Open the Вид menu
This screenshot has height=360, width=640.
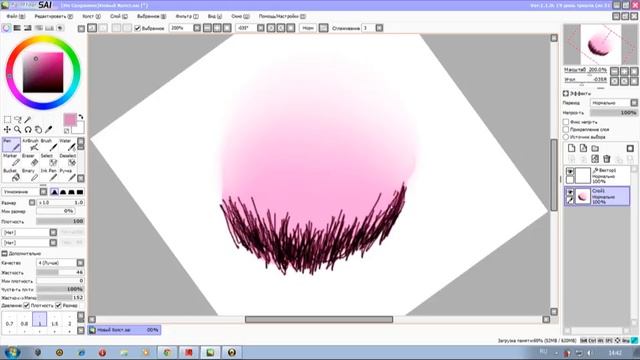(215, 16)
